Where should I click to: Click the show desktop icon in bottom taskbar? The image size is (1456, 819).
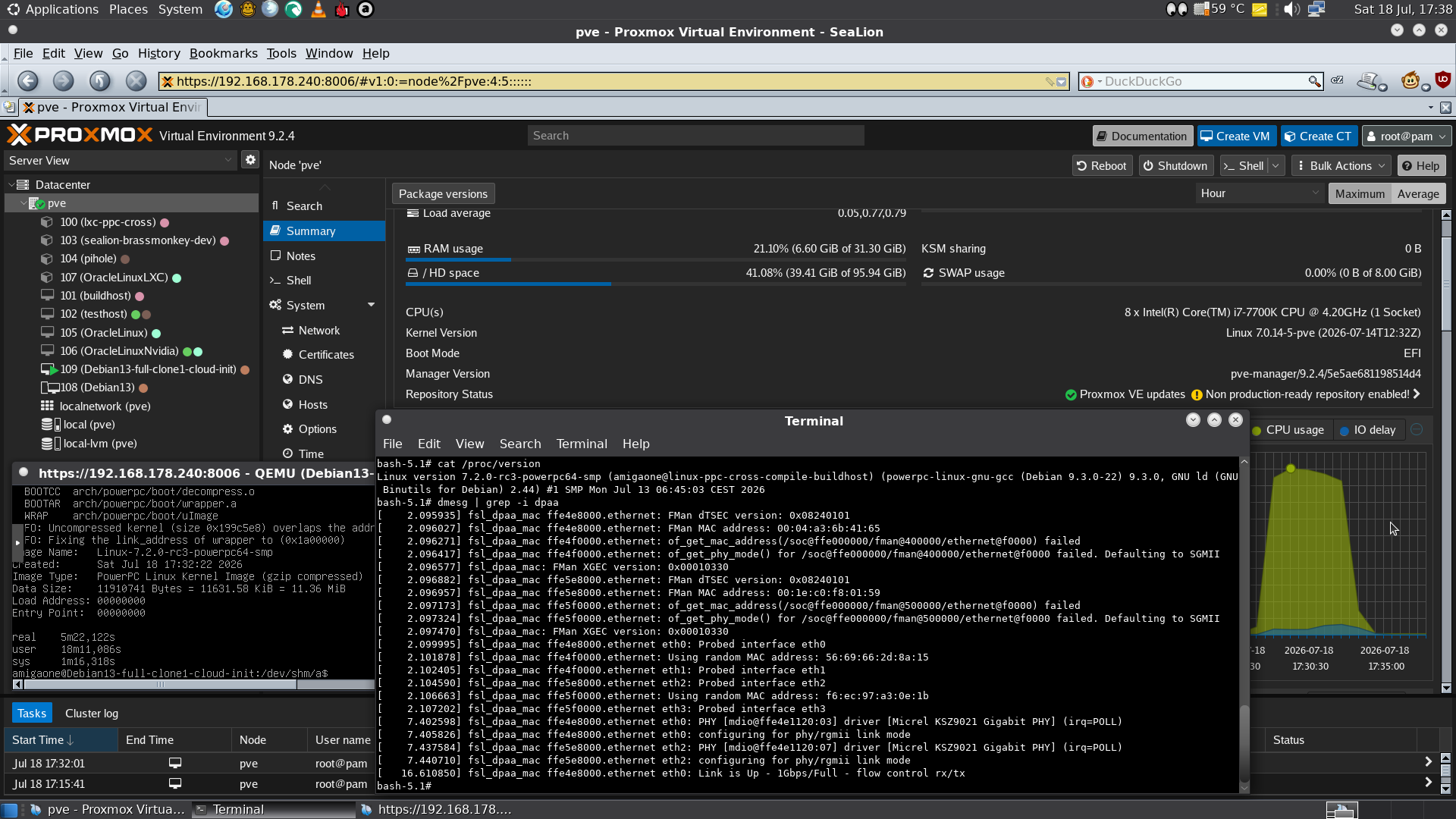tap(10, 810)
